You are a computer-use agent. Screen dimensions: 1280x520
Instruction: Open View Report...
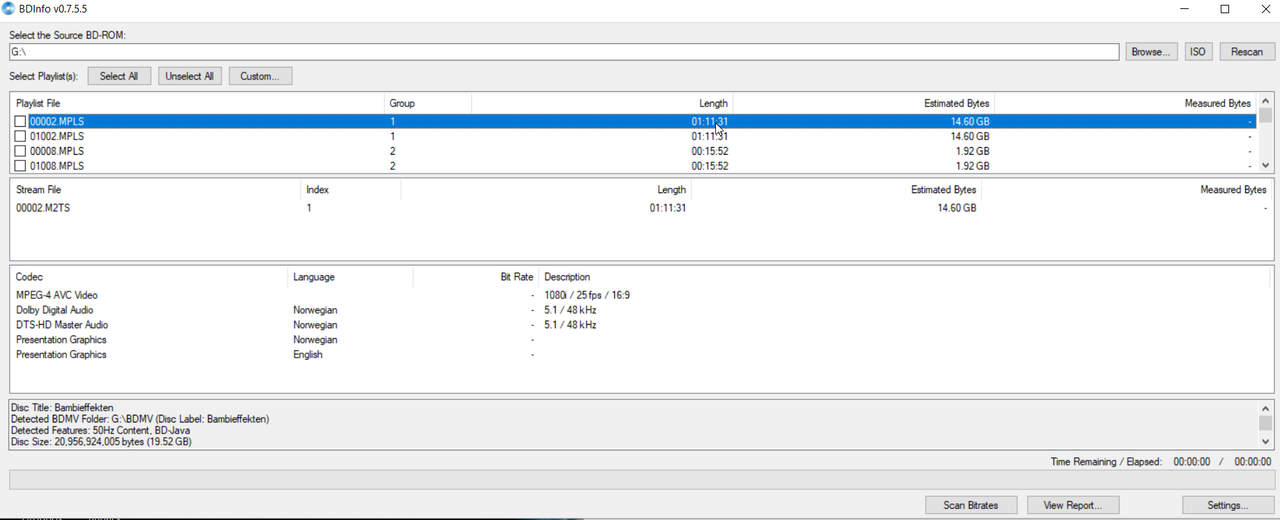[x=1073, y=505]
